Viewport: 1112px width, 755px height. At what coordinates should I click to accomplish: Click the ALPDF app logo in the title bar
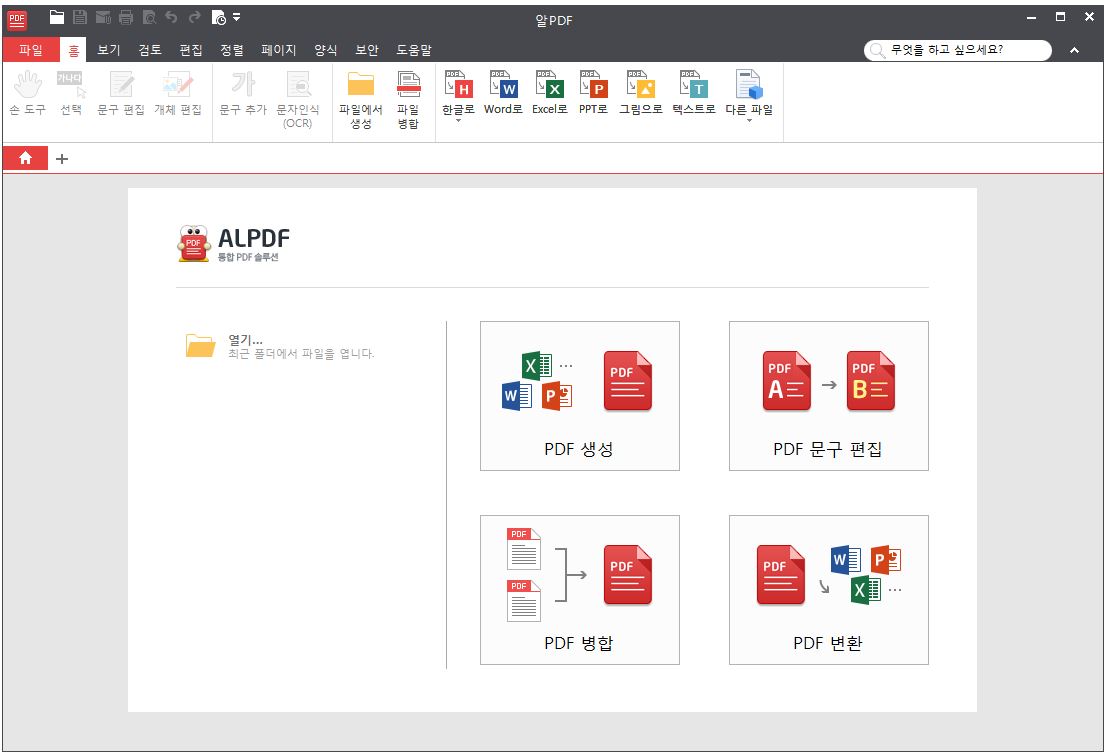(17, 20)
